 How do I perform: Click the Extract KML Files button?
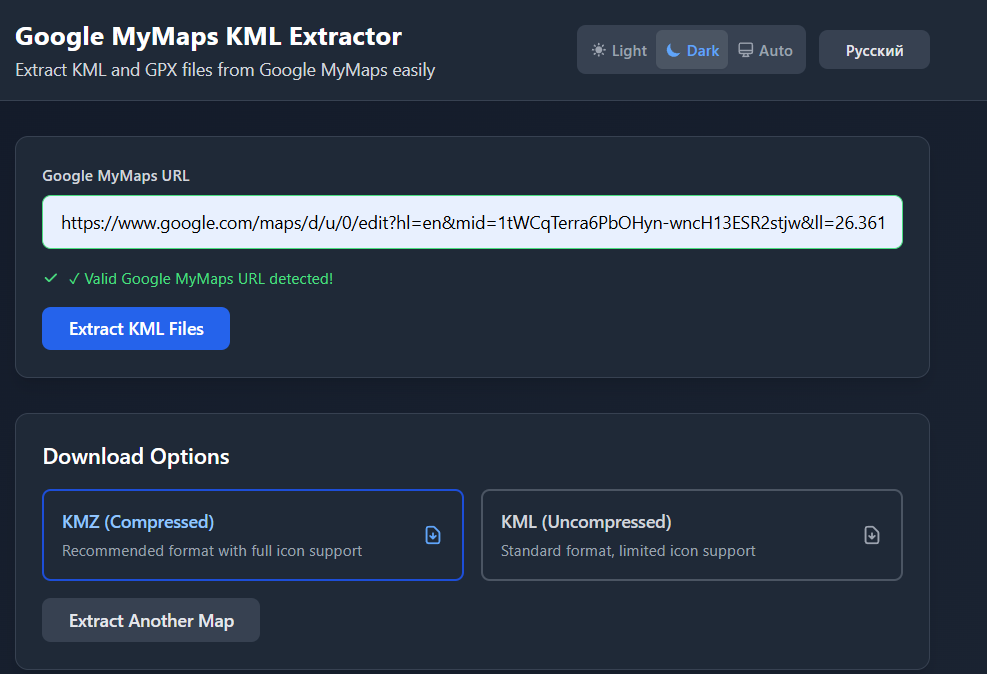pyautogui.click(x=136, y=329)
